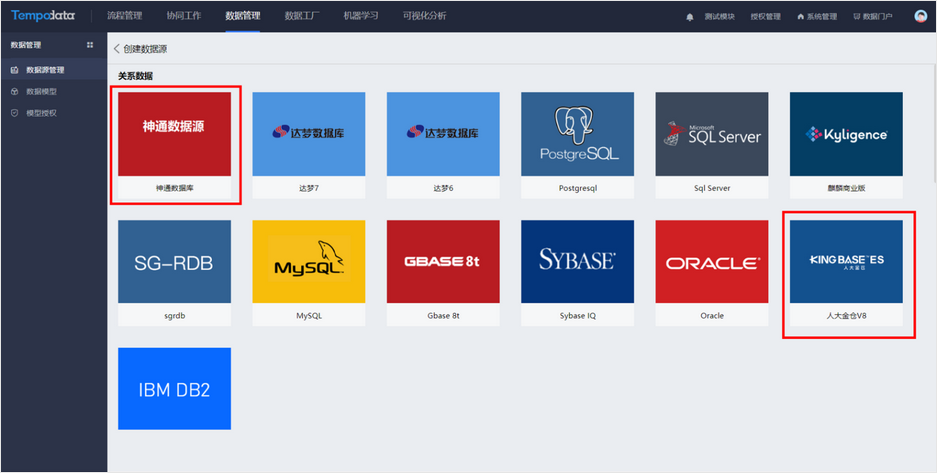The height and width of the screenshot is (474, 939).
Task: Select 模型授权 in the sidebar
Action: point(54,113)
